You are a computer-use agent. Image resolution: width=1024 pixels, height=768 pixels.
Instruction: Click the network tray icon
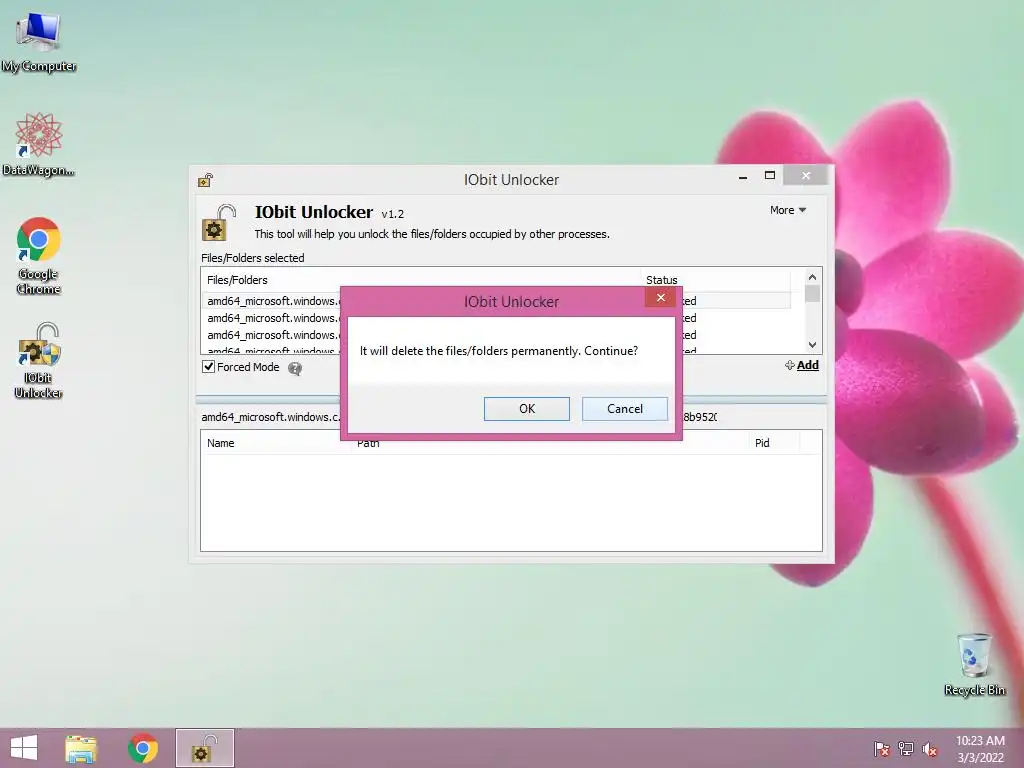coord(906,749)
